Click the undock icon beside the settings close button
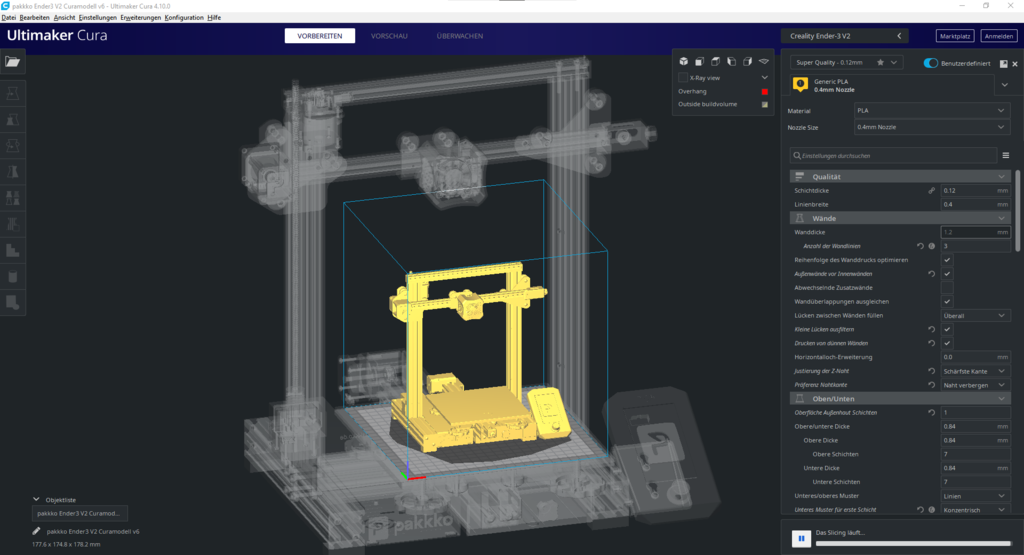1024x555 pixels. coord(1004,63)
